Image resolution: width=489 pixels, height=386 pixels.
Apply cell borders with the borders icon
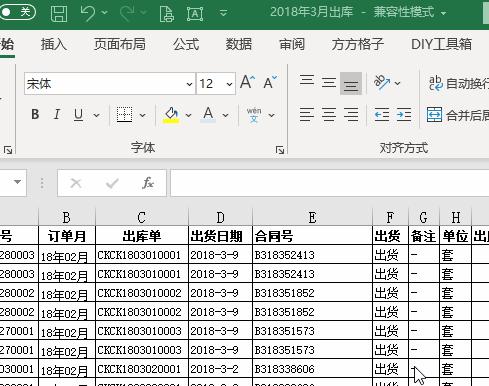pos(124,115)
